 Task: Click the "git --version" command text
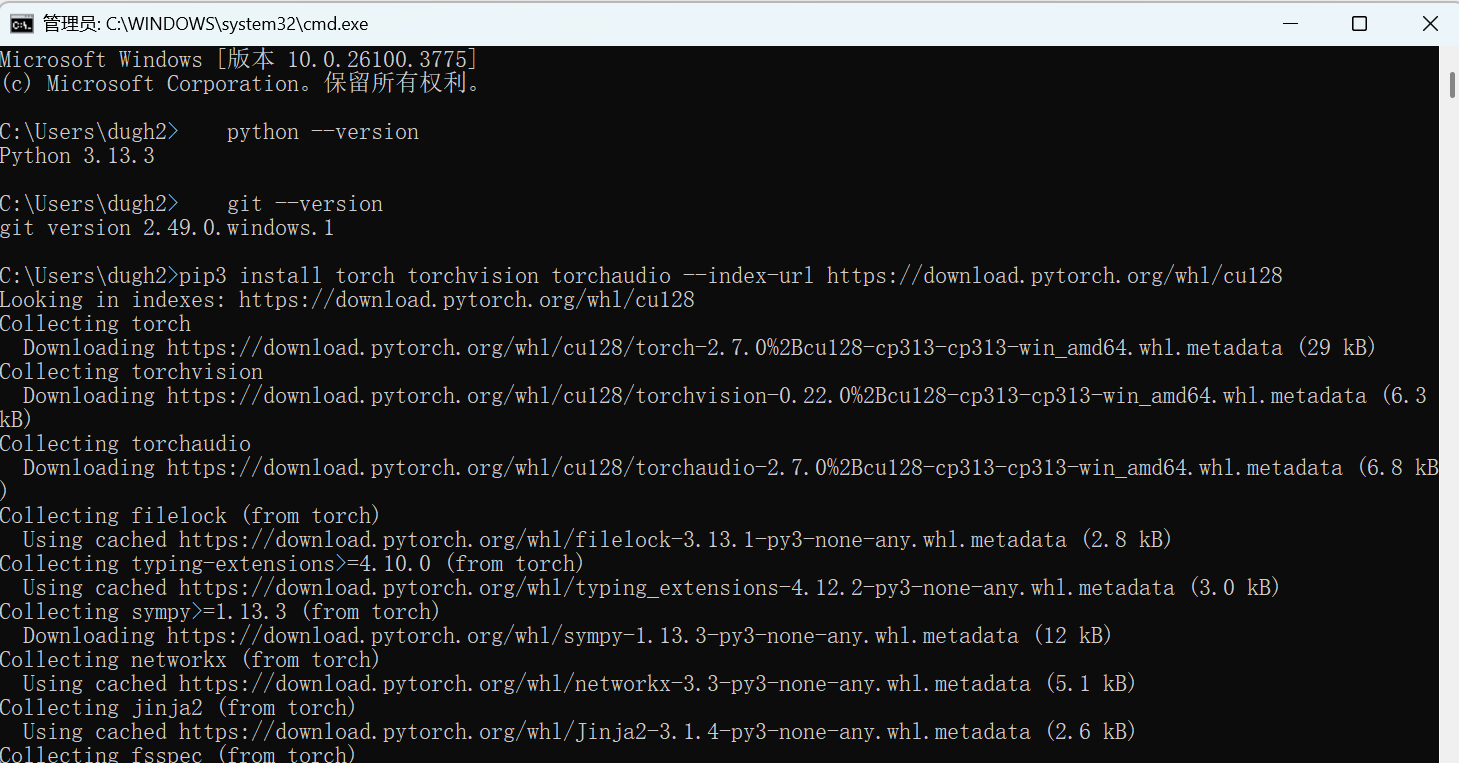coord(304,204)
